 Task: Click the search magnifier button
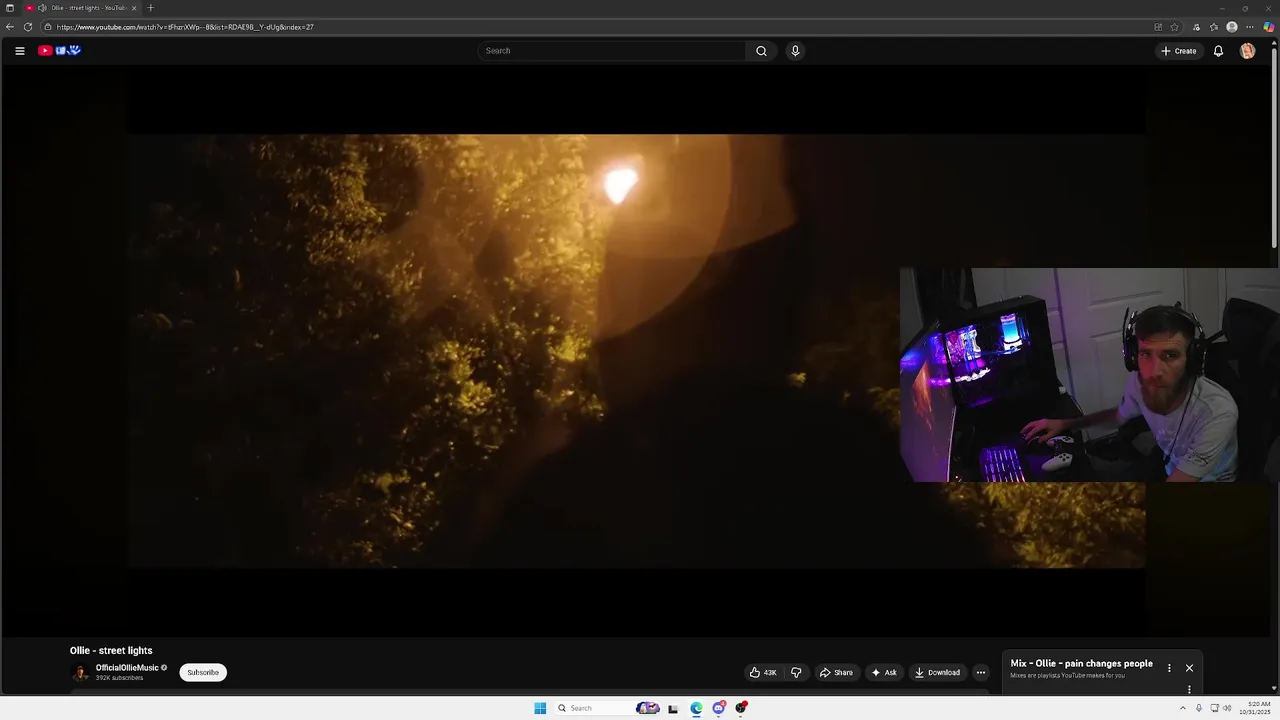761,51
